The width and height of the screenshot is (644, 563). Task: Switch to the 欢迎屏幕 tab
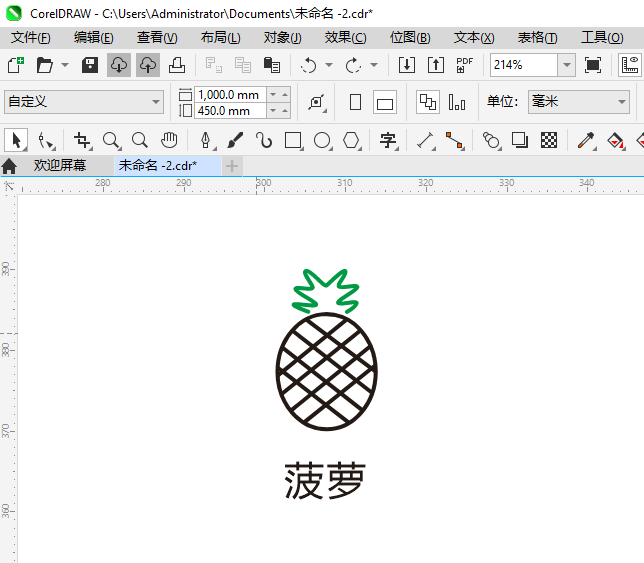pyautogui.click(x=60, y=165)
